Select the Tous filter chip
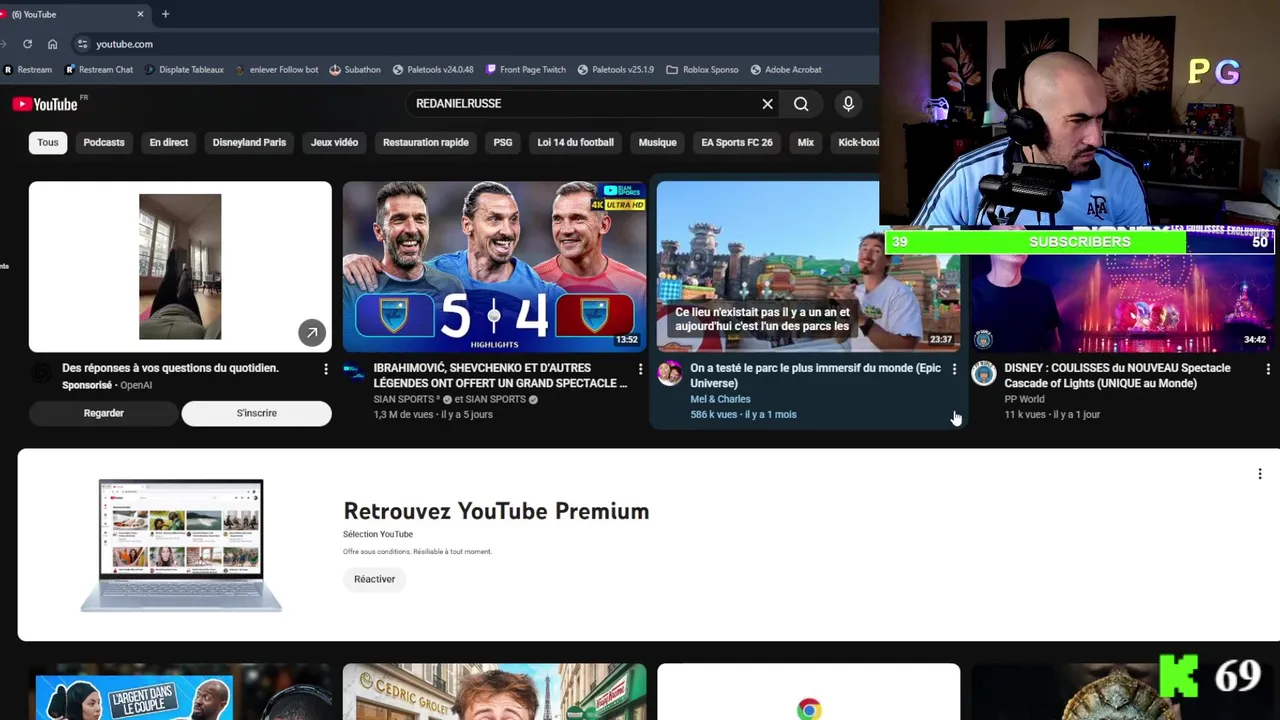The height and width of the screenshot is (720, 1280). click(48, 142)
